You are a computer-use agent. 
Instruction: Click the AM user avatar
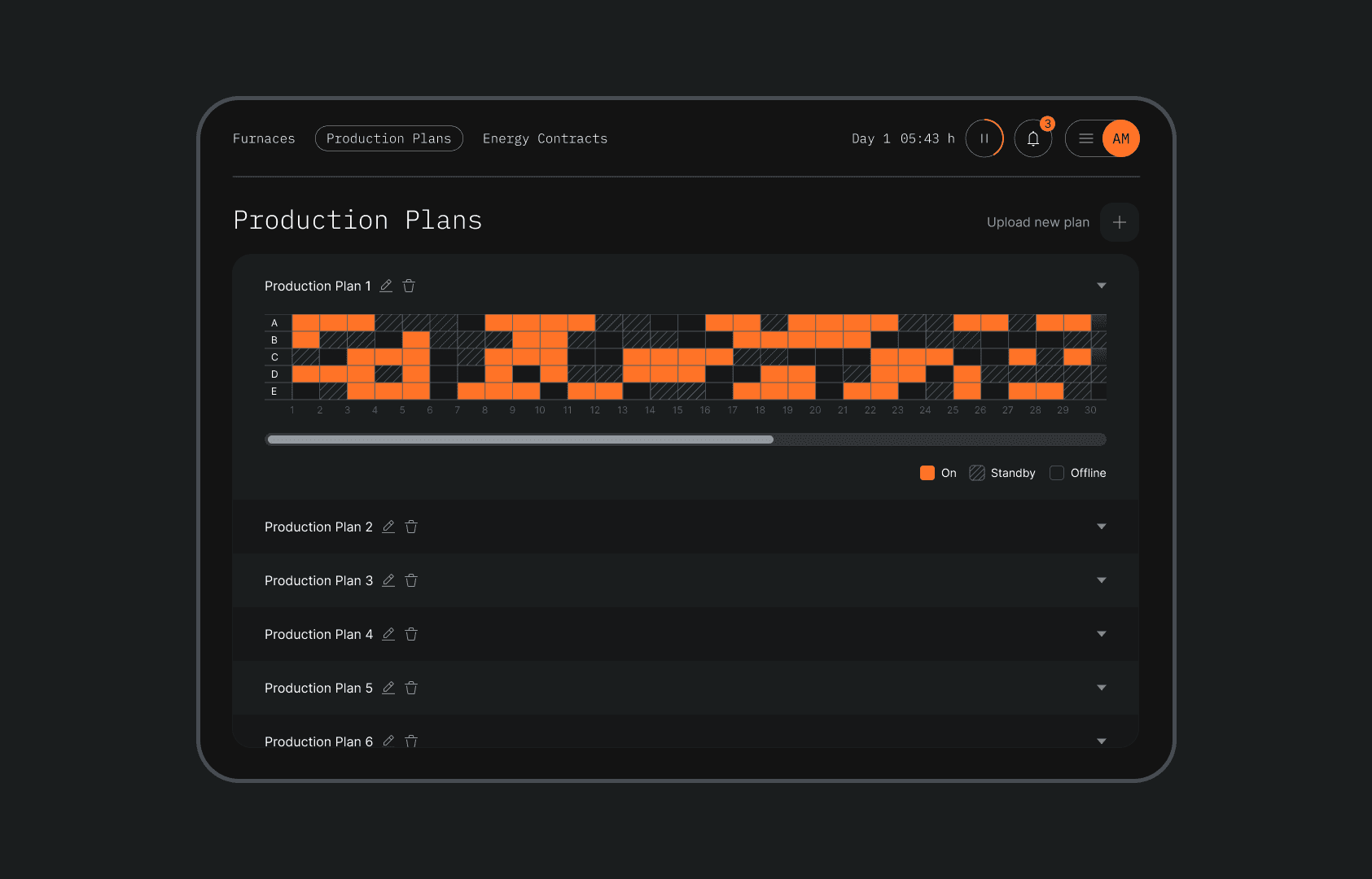(1121, 138)
